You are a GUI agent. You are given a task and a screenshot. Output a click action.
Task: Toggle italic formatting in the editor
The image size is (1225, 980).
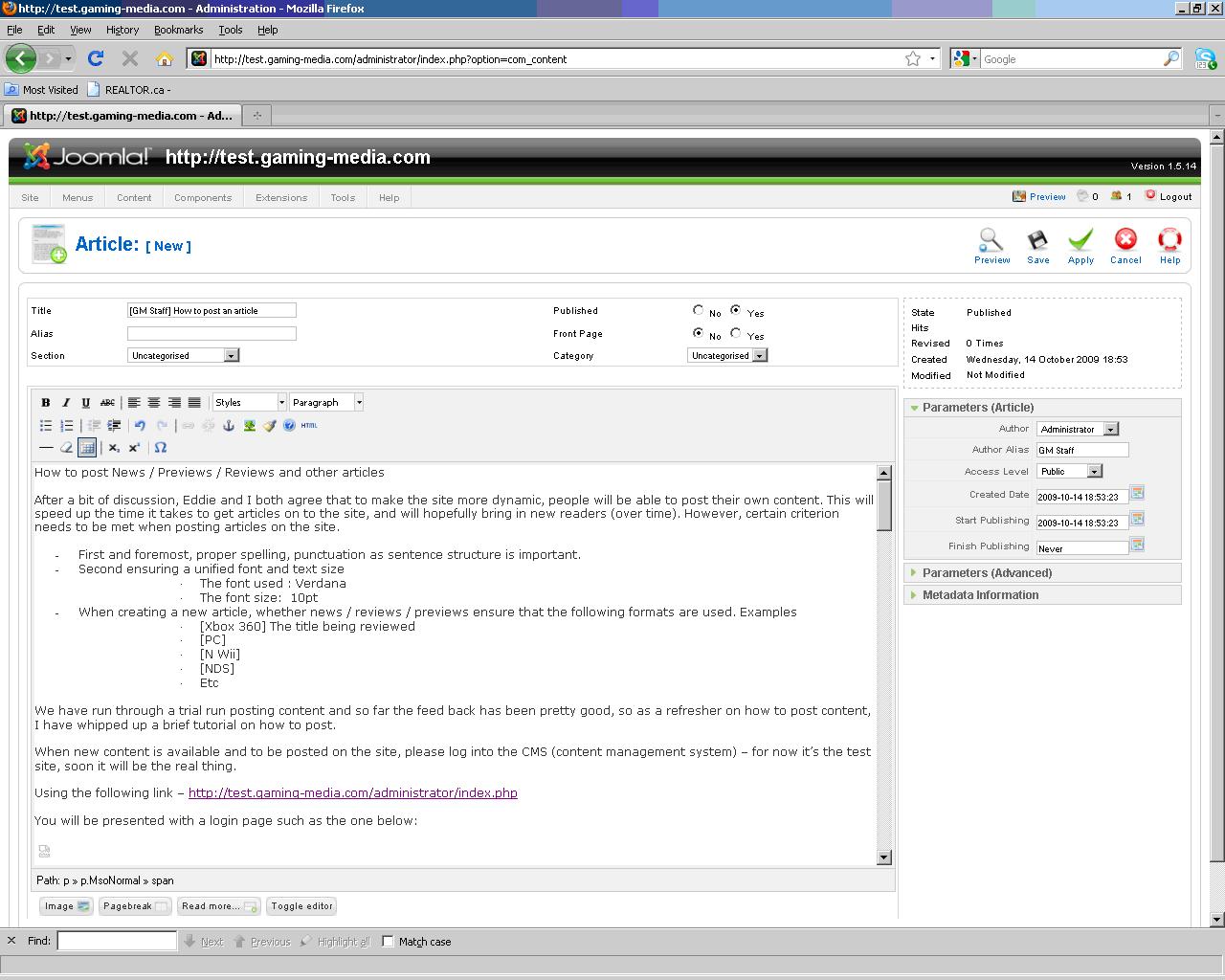click(66, 403)
